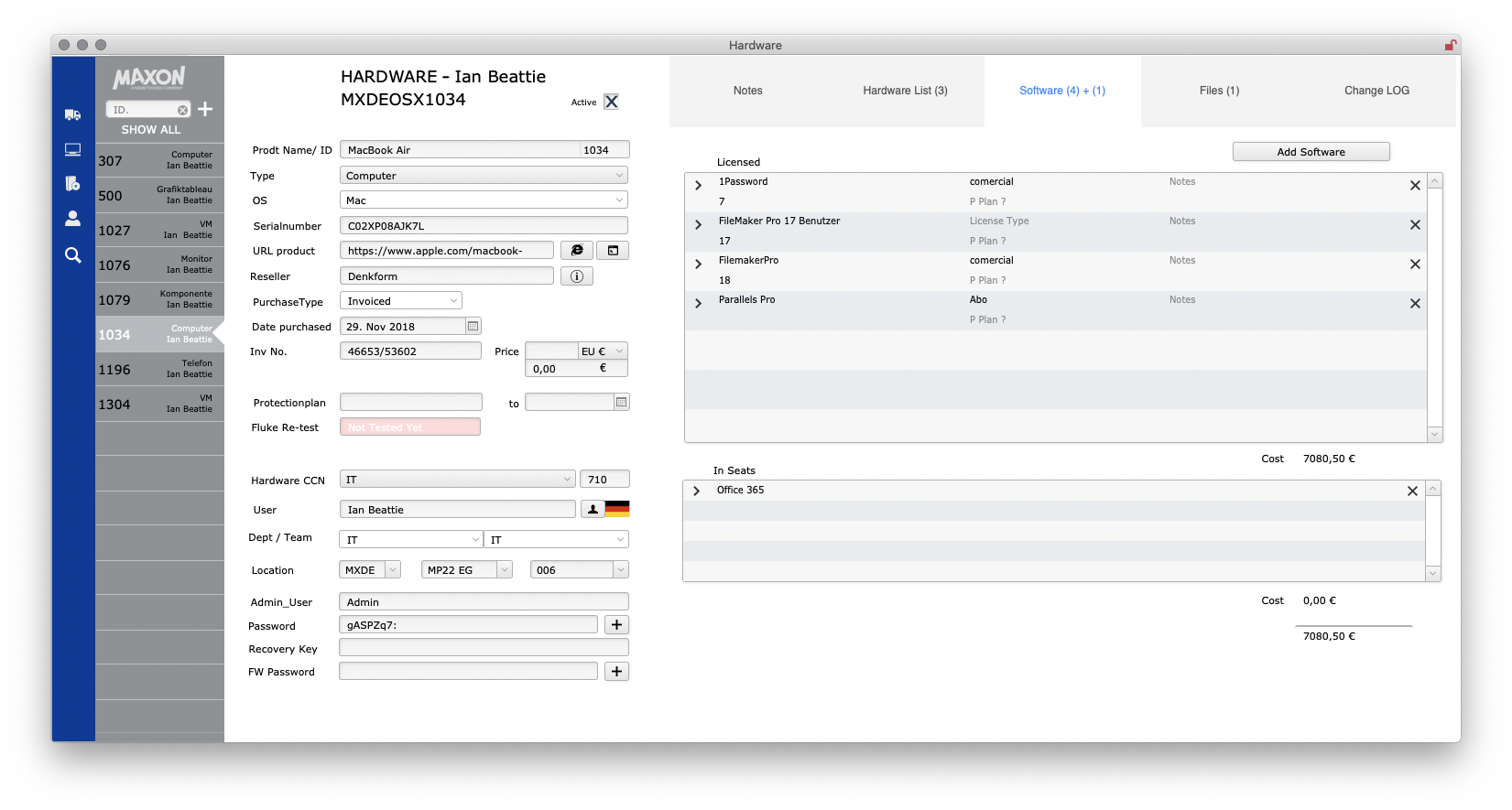Open the Protectionplan end date calendar

tap(621, 402)
